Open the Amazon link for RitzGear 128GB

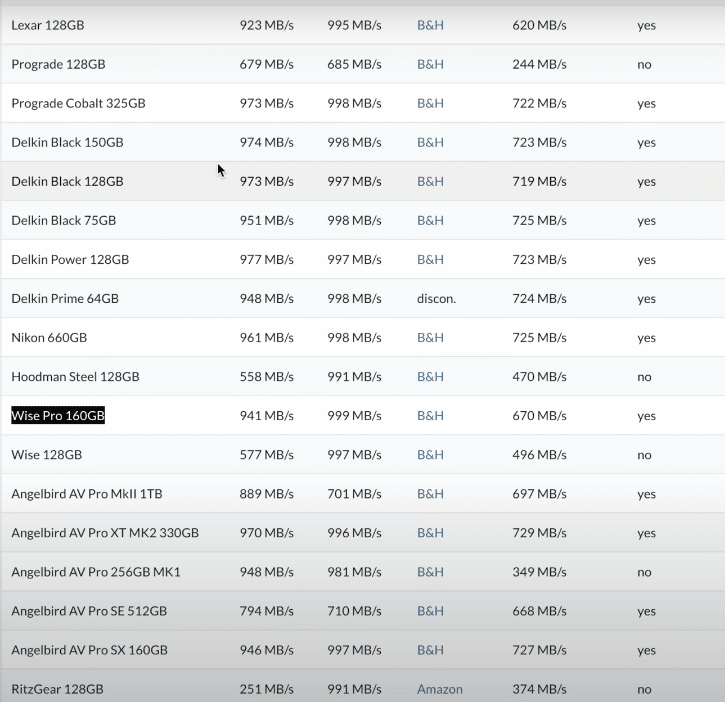tap(440, 689)
